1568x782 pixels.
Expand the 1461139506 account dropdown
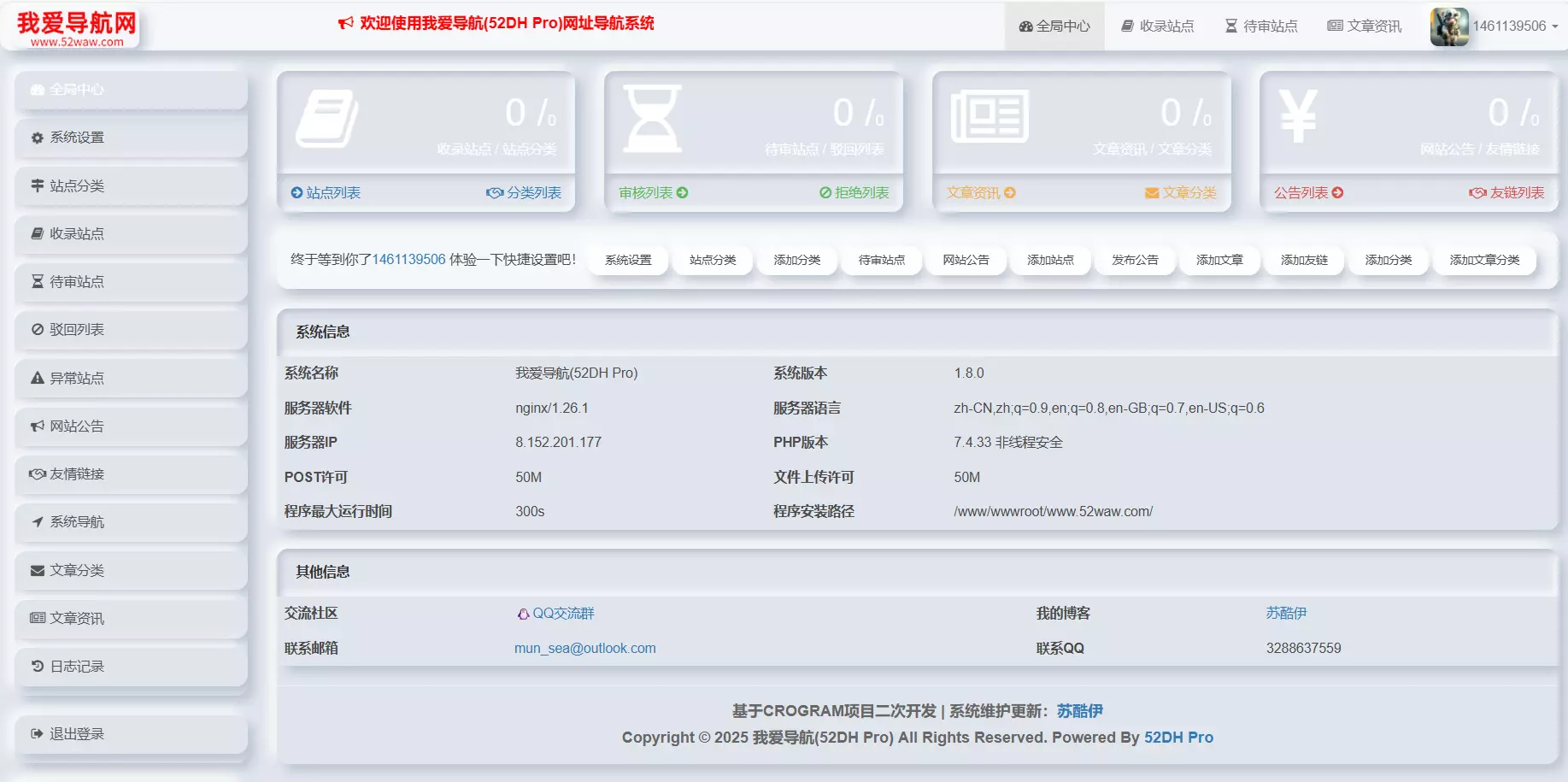click(1511, 26)
